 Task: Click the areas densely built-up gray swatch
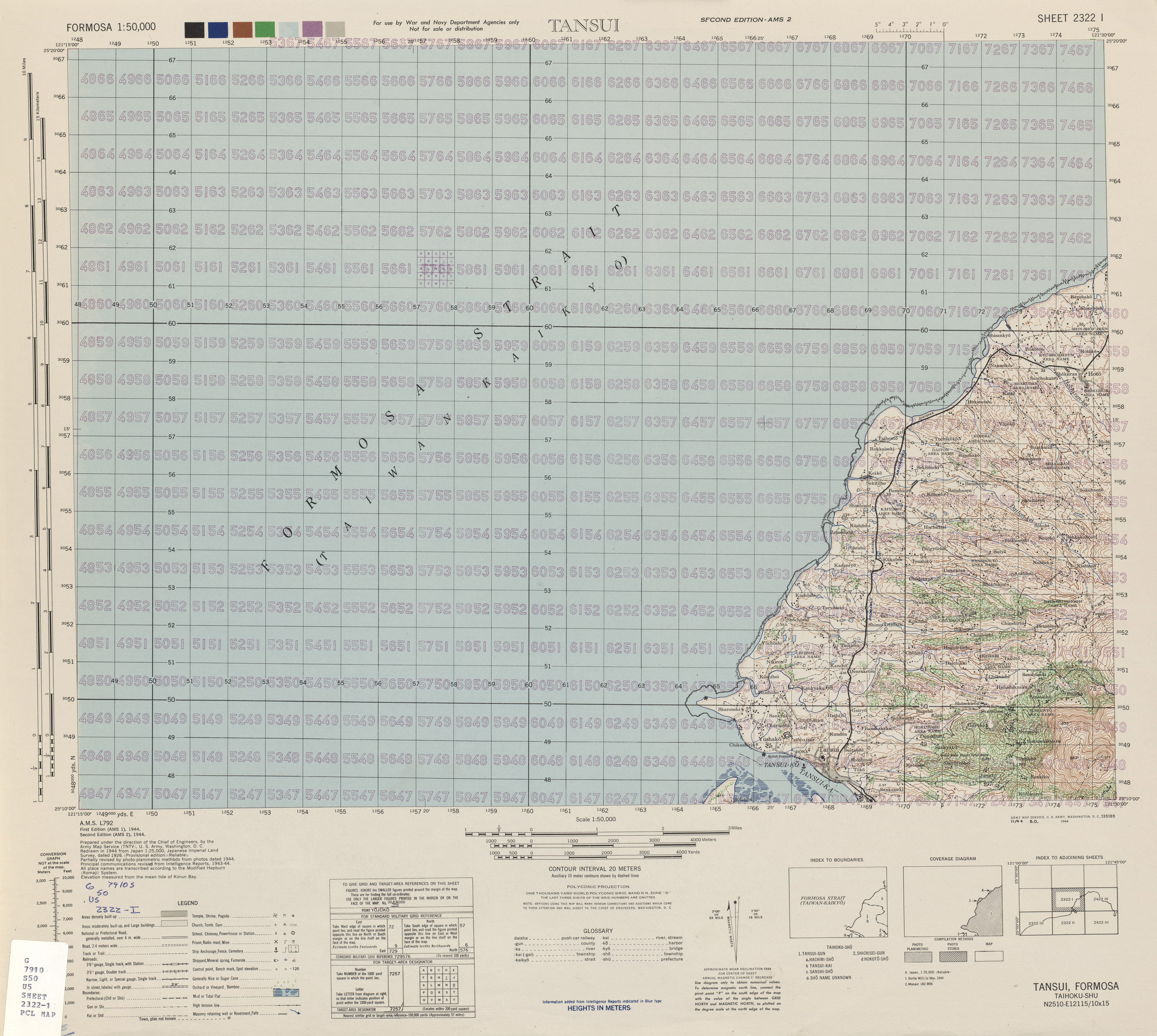coord(174,914)
